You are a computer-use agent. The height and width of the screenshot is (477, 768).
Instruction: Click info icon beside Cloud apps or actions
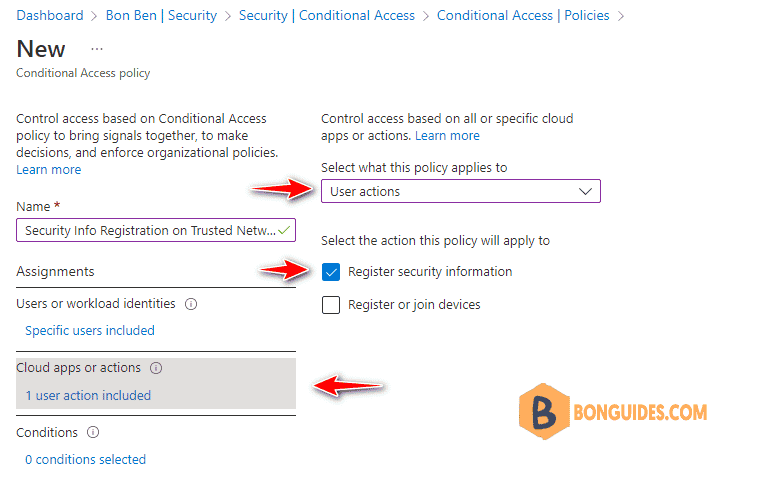[x=156, y=368]
